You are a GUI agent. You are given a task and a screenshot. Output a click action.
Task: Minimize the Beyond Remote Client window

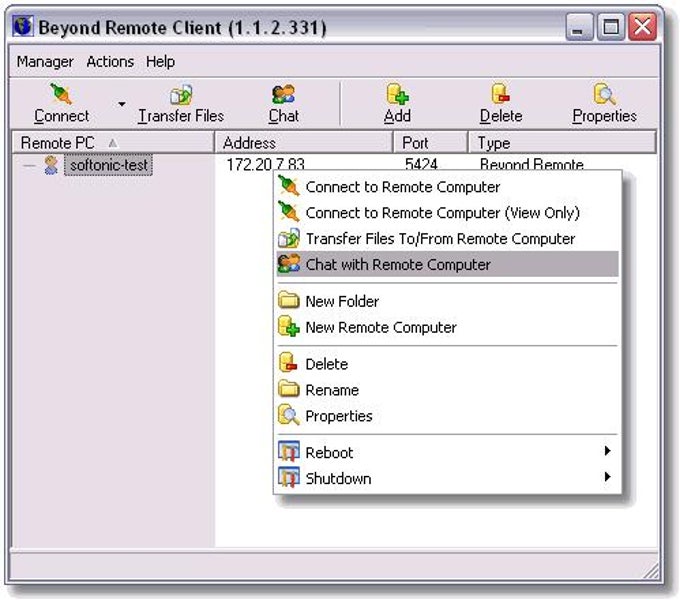coord(579,27)
